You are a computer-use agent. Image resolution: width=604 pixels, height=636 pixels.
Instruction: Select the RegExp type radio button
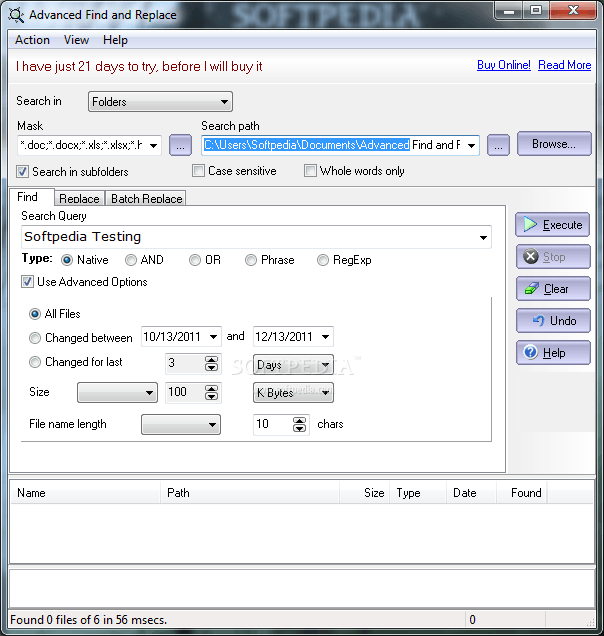pyautogui.click(x=323, y=260)
